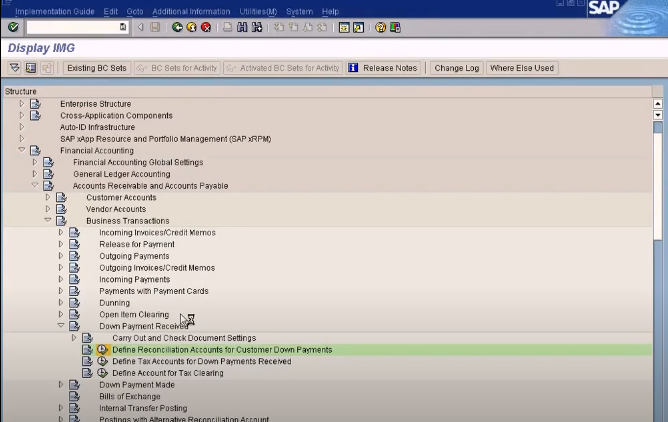Viewport: 668px width, 422px height.
Task: Open documentation icon for Cross-Application Components
Action: tap(35, 115)
